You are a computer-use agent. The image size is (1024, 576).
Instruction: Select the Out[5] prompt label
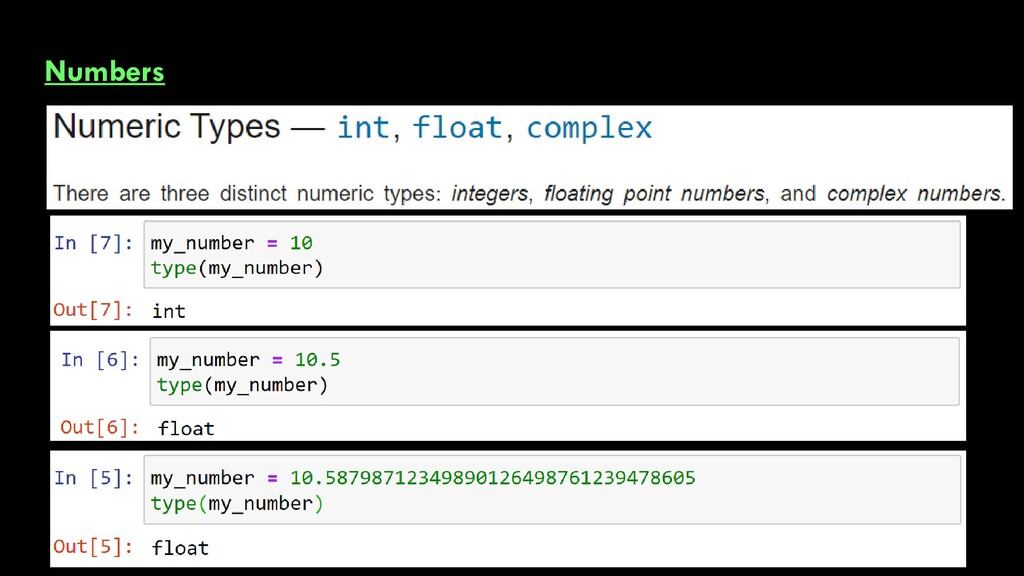[x=93, y=546]
